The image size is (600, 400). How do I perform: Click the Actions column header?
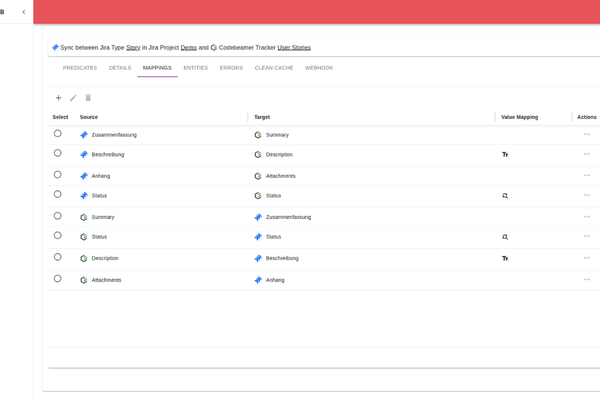[x=587, y=117]
